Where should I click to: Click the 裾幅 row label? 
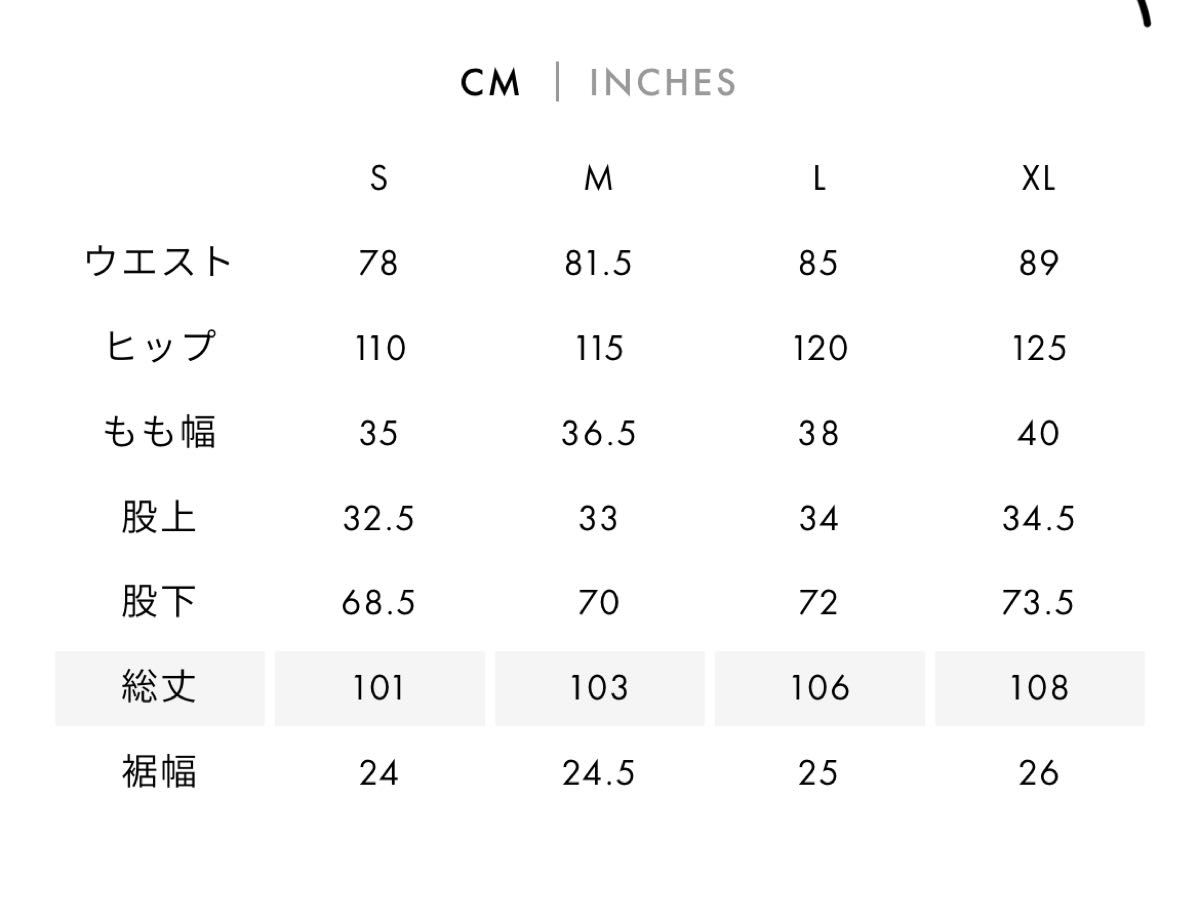click(x=159, y=773)
